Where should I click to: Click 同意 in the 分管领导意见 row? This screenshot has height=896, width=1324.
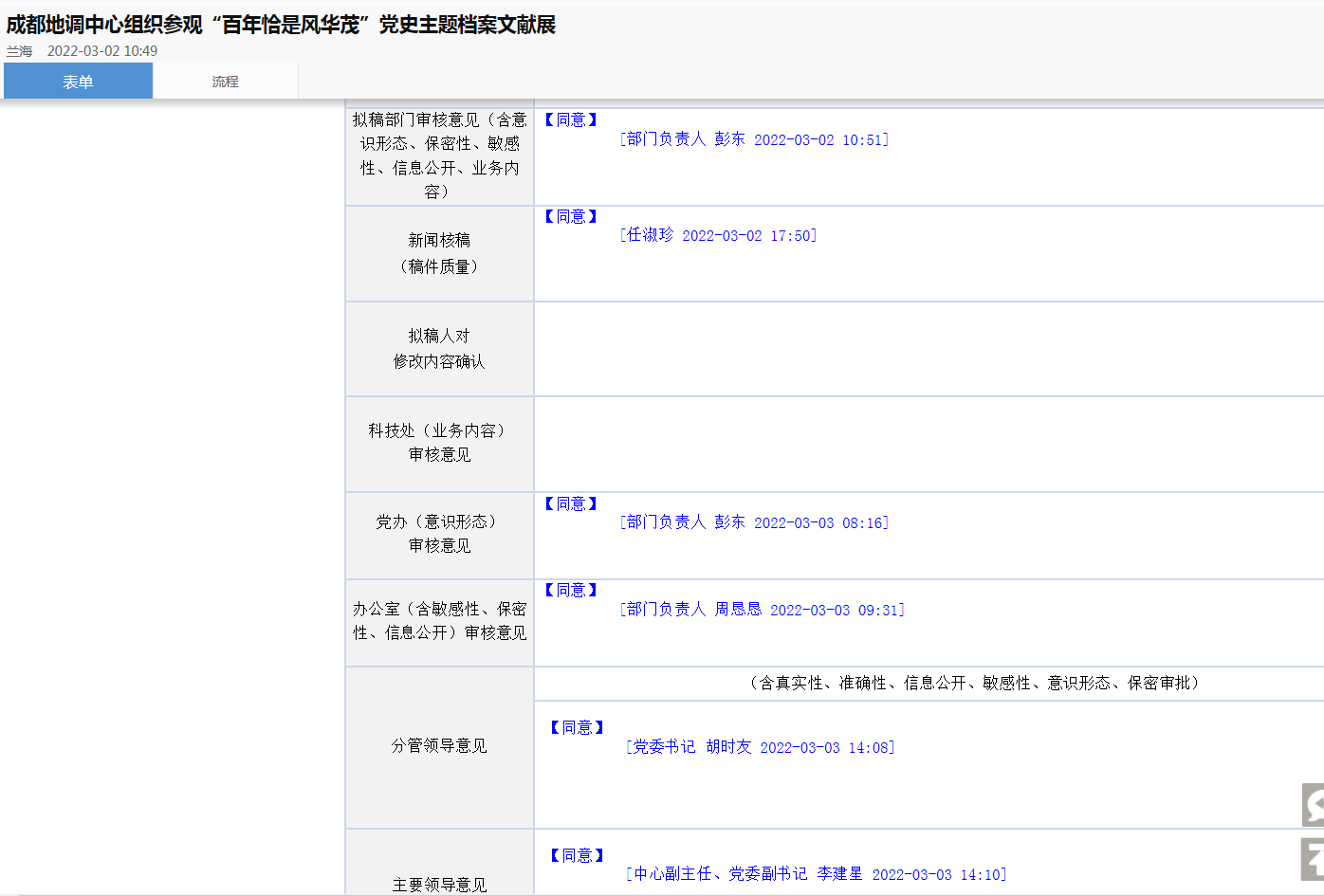(577, 727)
